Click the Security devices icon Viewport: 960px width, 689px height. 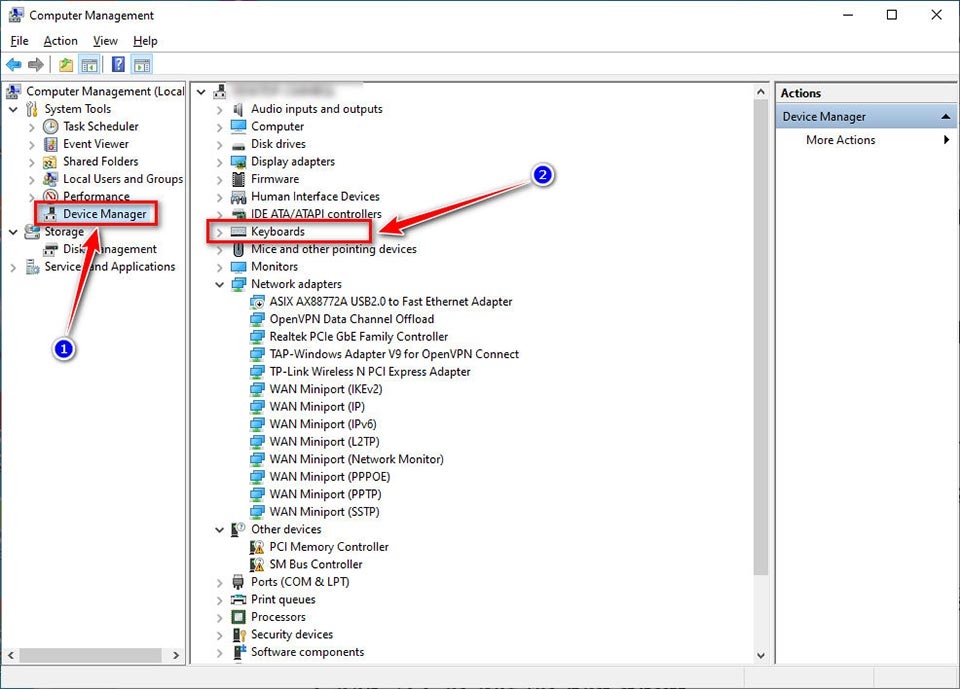point(238,635)
